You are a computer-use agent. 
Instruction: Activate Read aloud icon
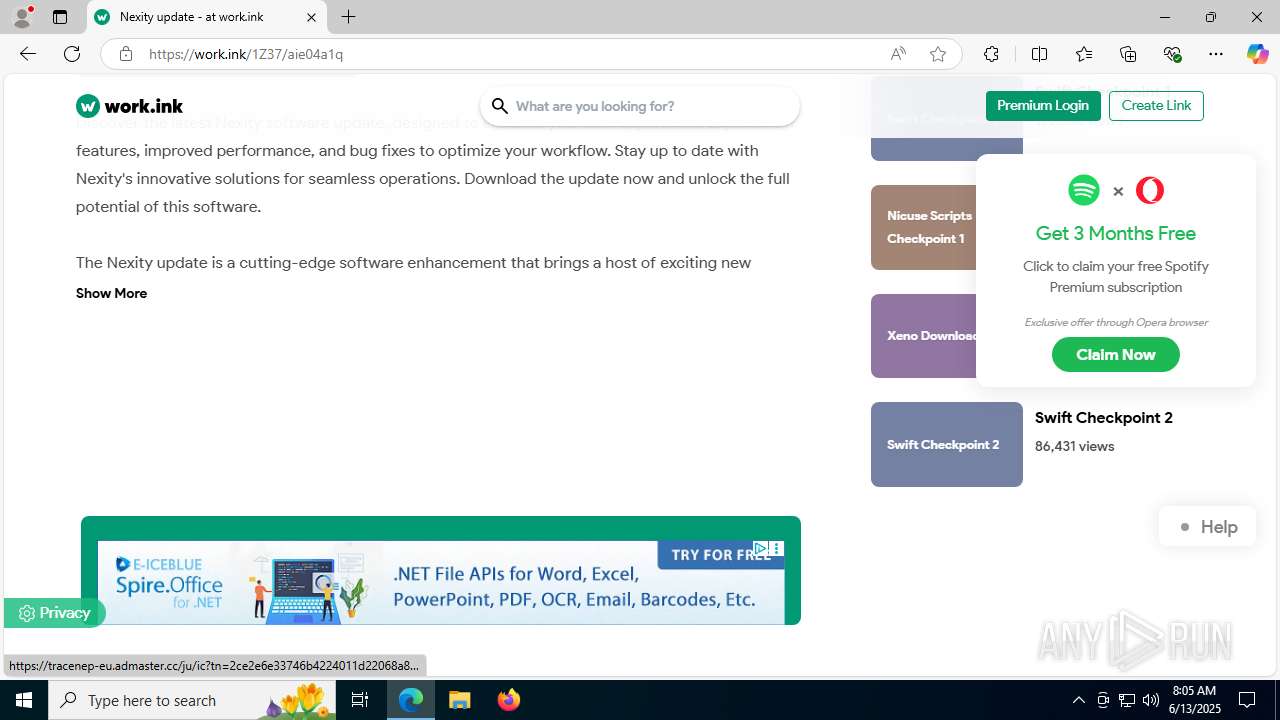(898, 54)
